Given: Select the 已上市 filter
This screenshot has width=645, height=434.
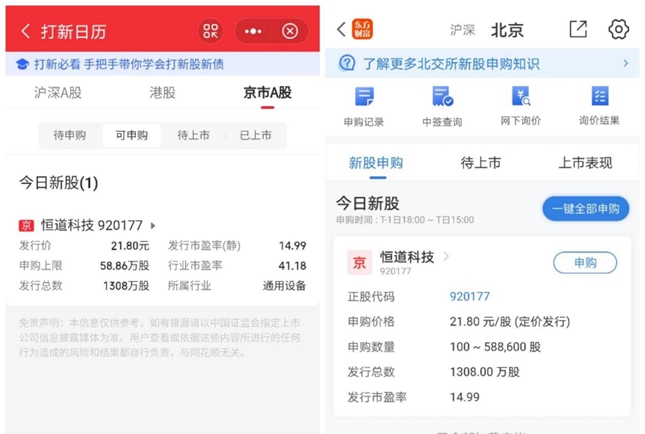Looking at the screenshot, I should (254, 135).
